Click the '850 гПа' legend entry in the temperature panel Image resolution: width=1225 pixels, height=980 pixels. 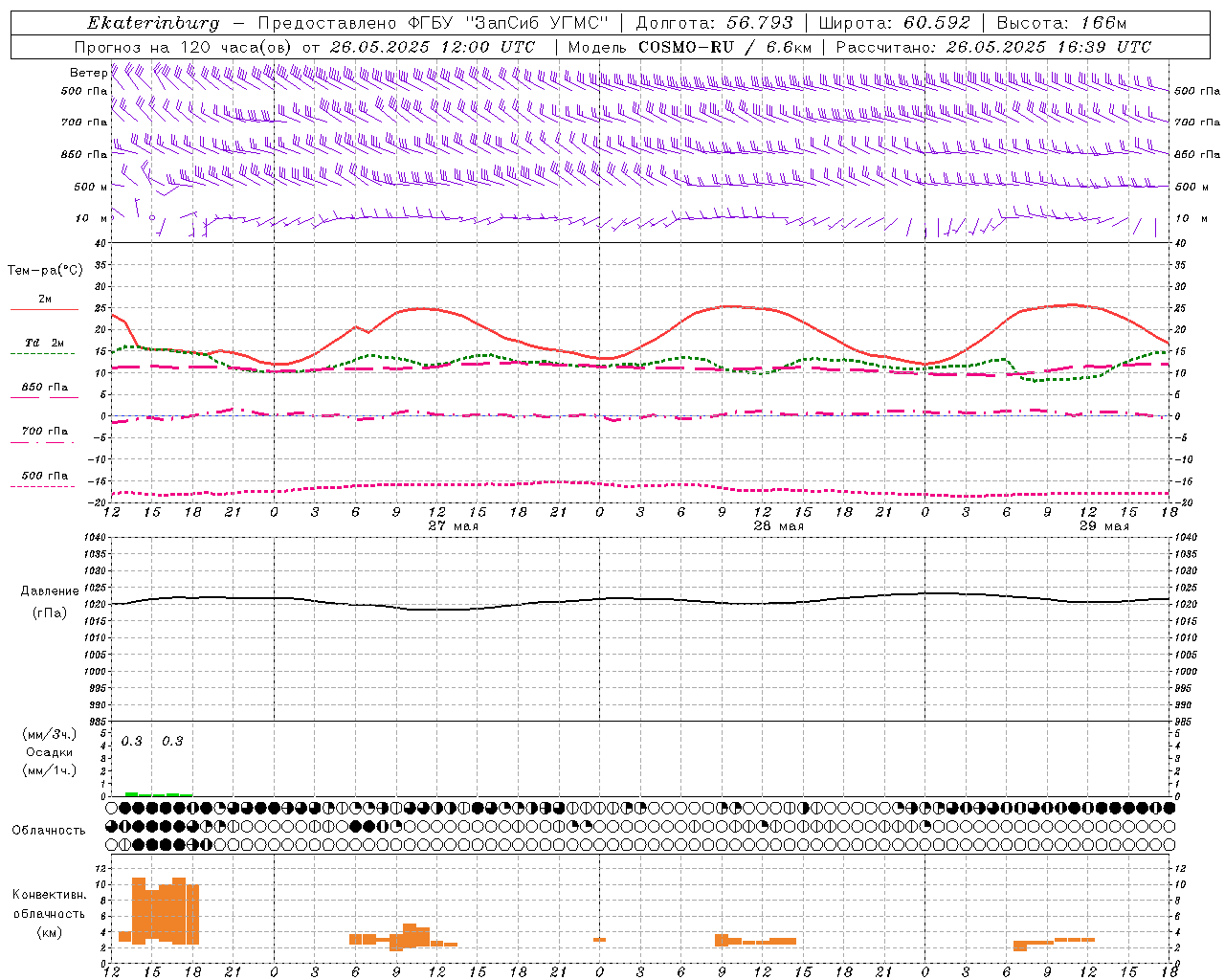point(45,388)
